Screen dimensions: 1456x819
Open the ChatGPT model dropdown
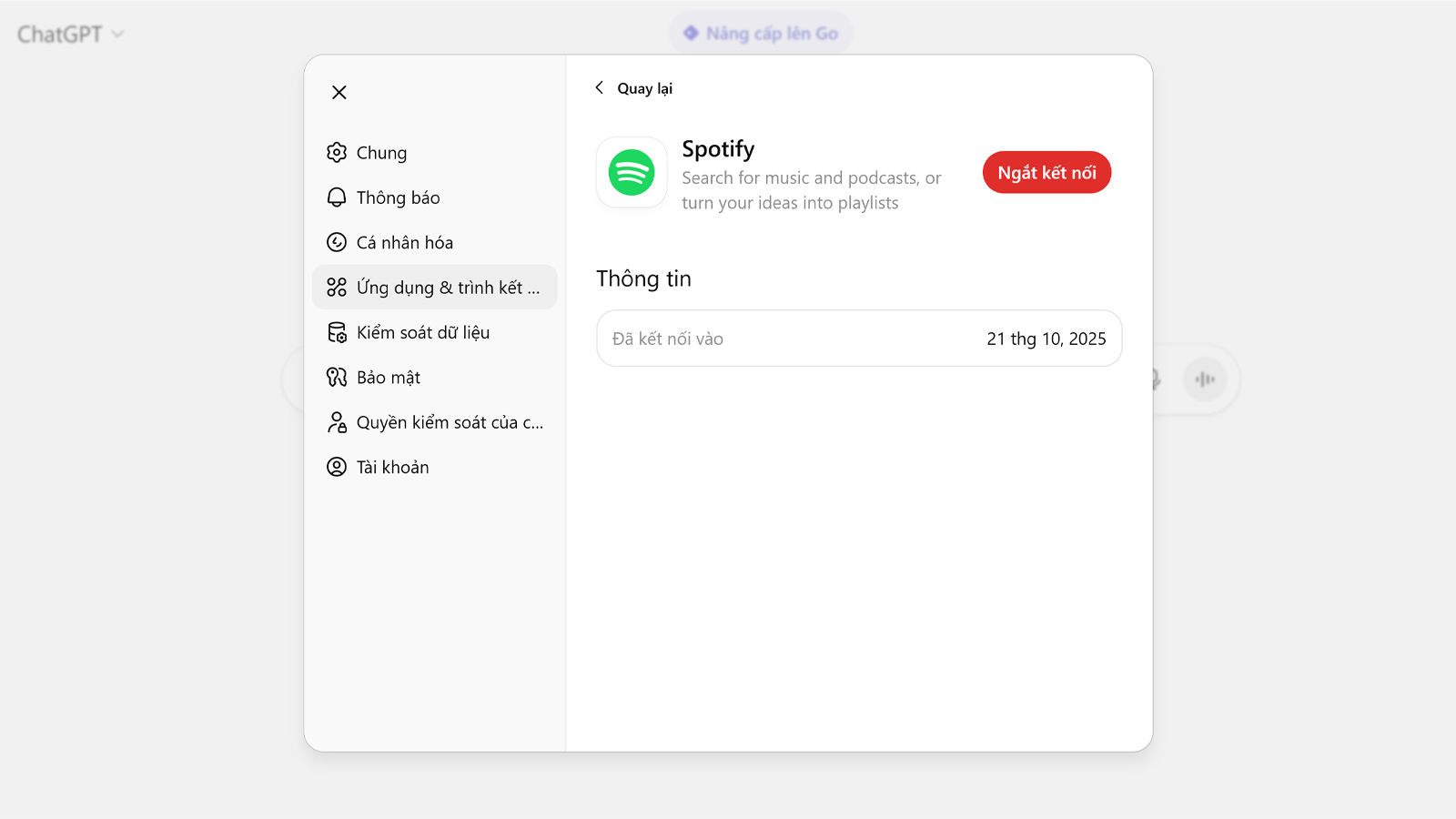[70, 35]
